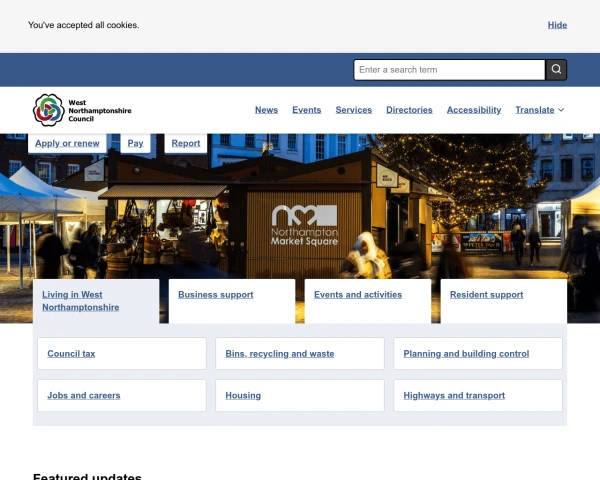
Task: Click the Apply or renew button
Action: (x=67, y=143)
